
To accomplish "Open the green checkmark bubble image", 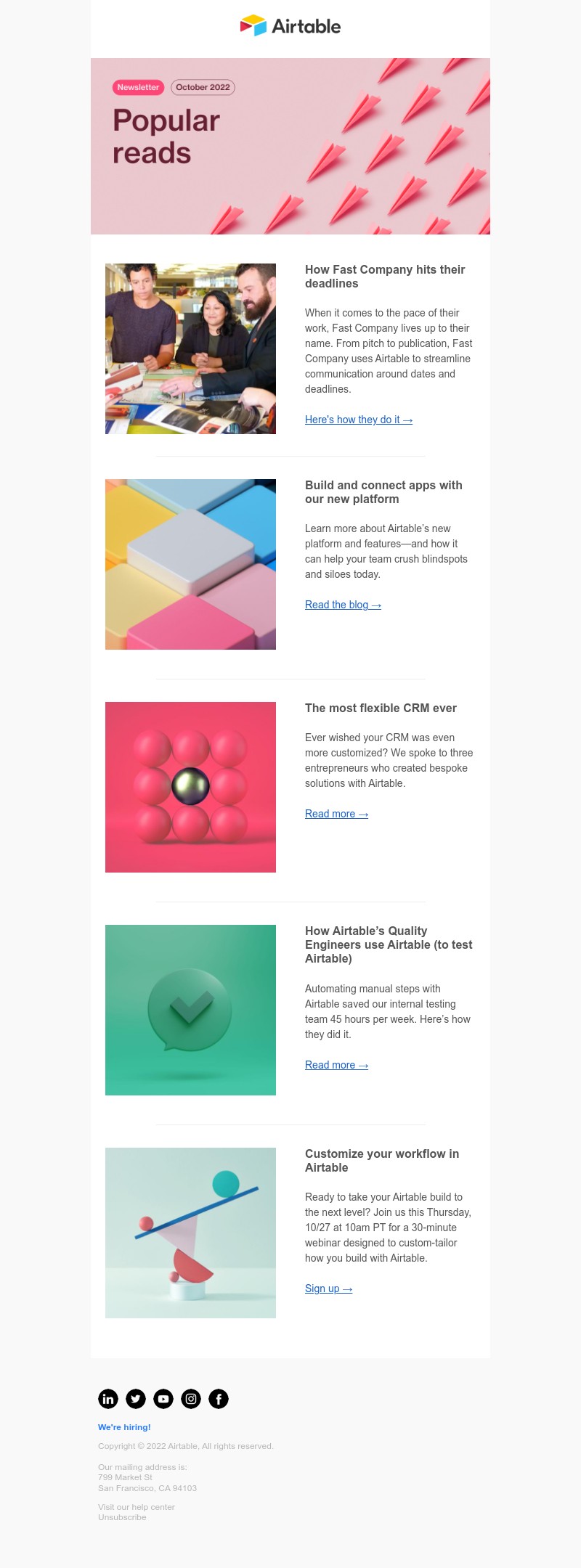I will click(x=190, y=1010).
